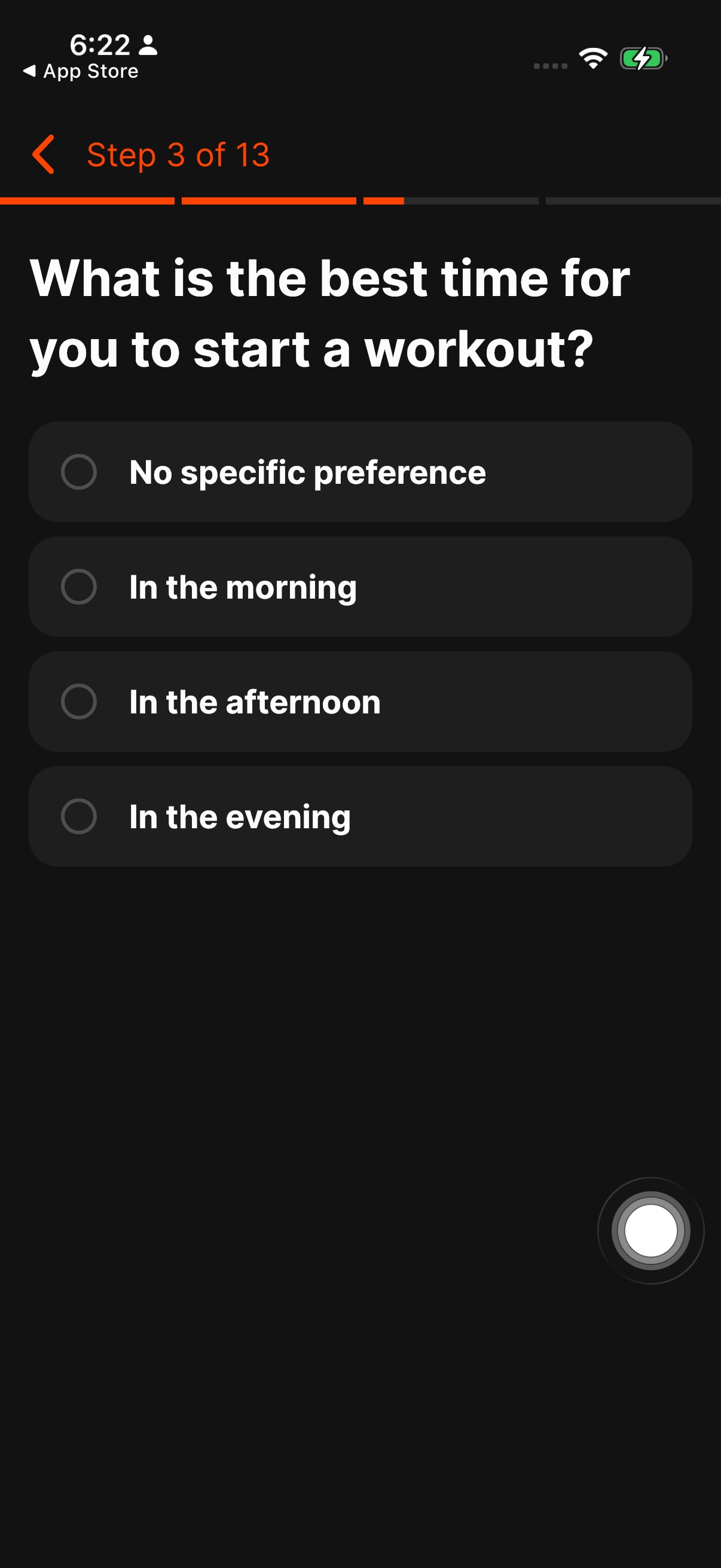Select the In the morning radio button

pyautogui.click(x=79, y=587)
